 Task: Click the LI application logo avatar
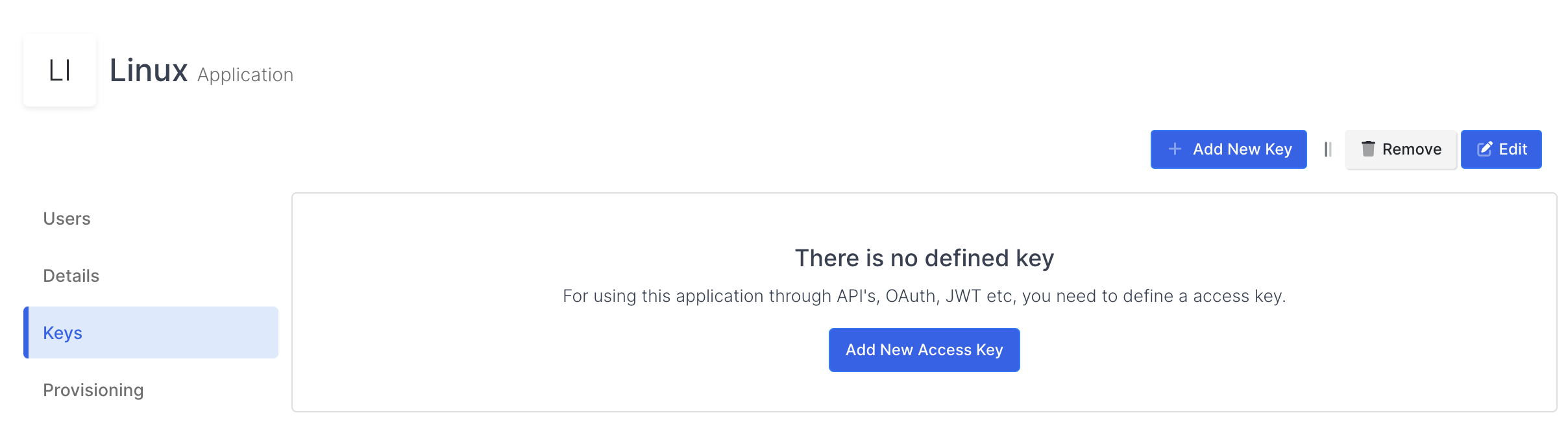coord(60,70)
